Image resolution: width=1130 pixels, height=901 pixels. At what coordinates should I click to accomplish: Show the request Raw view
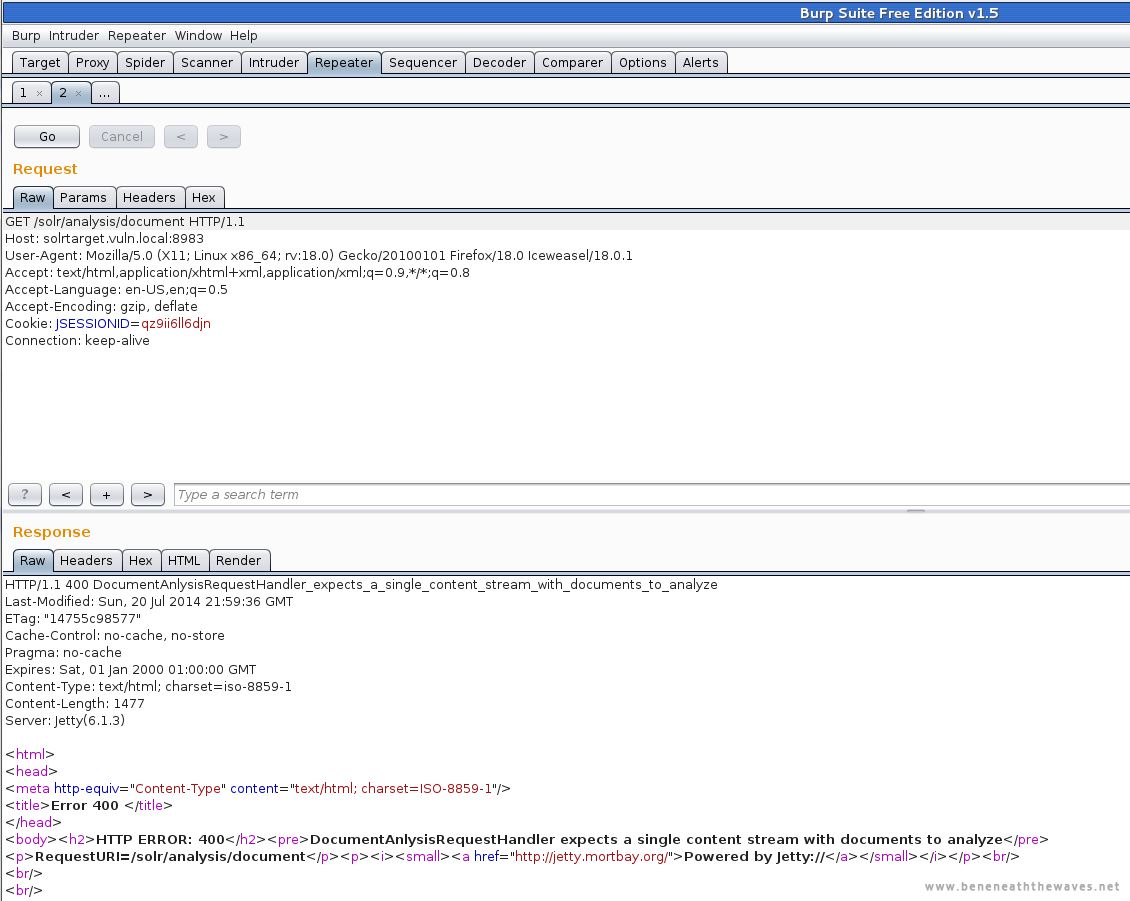(32, 197)
